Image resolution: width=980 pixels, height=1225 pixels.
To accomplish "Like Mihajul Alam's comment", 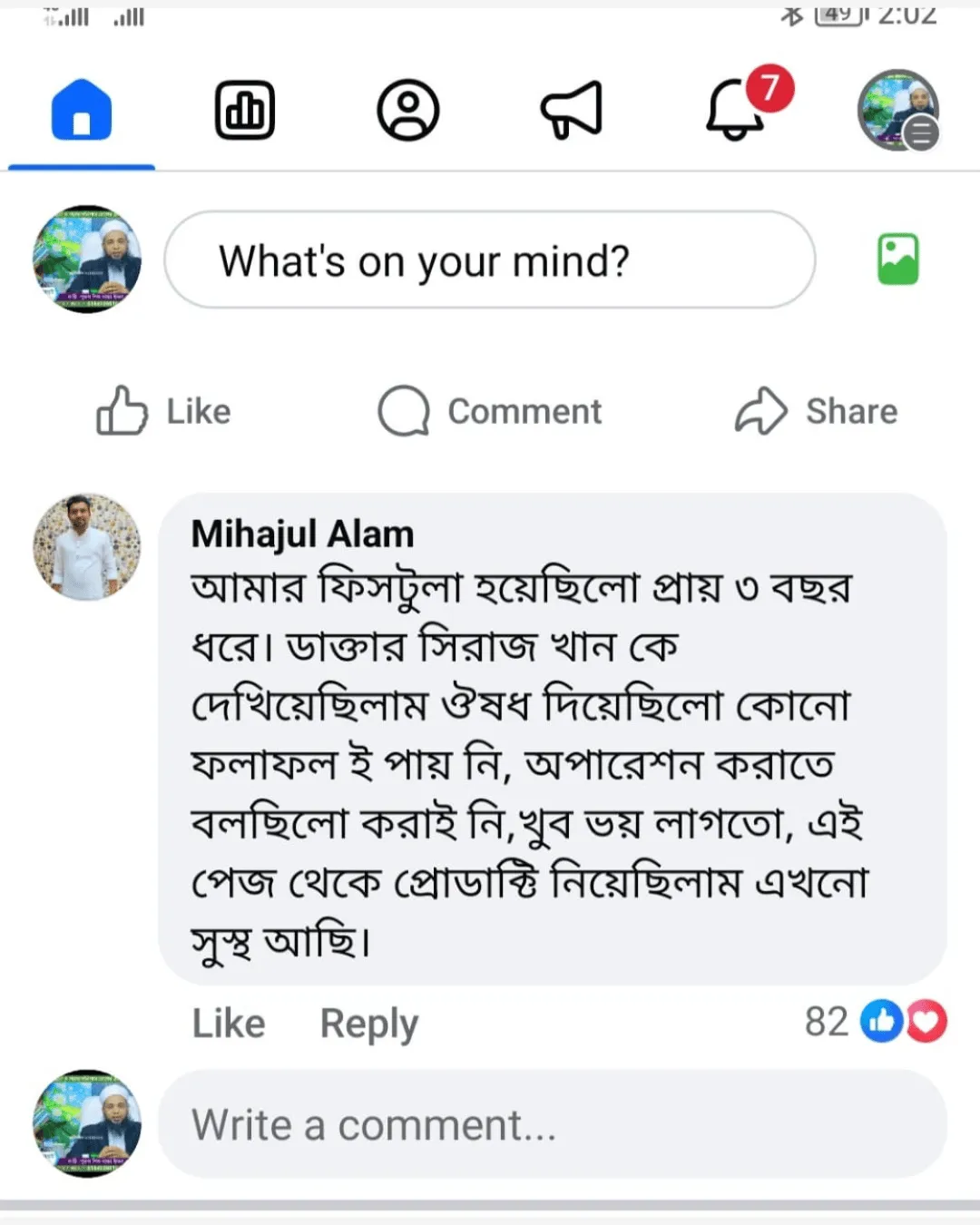I will tap(229, 1024).
